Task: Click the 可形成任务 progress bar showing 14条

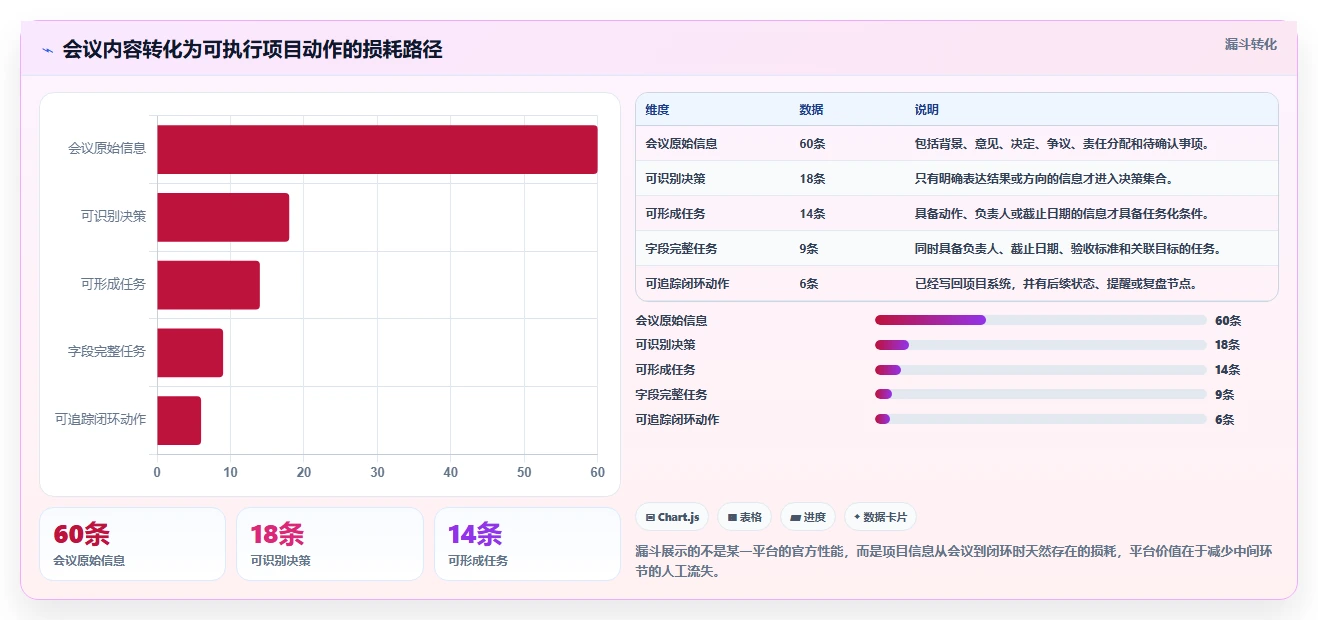Action: click(1040, 370)
